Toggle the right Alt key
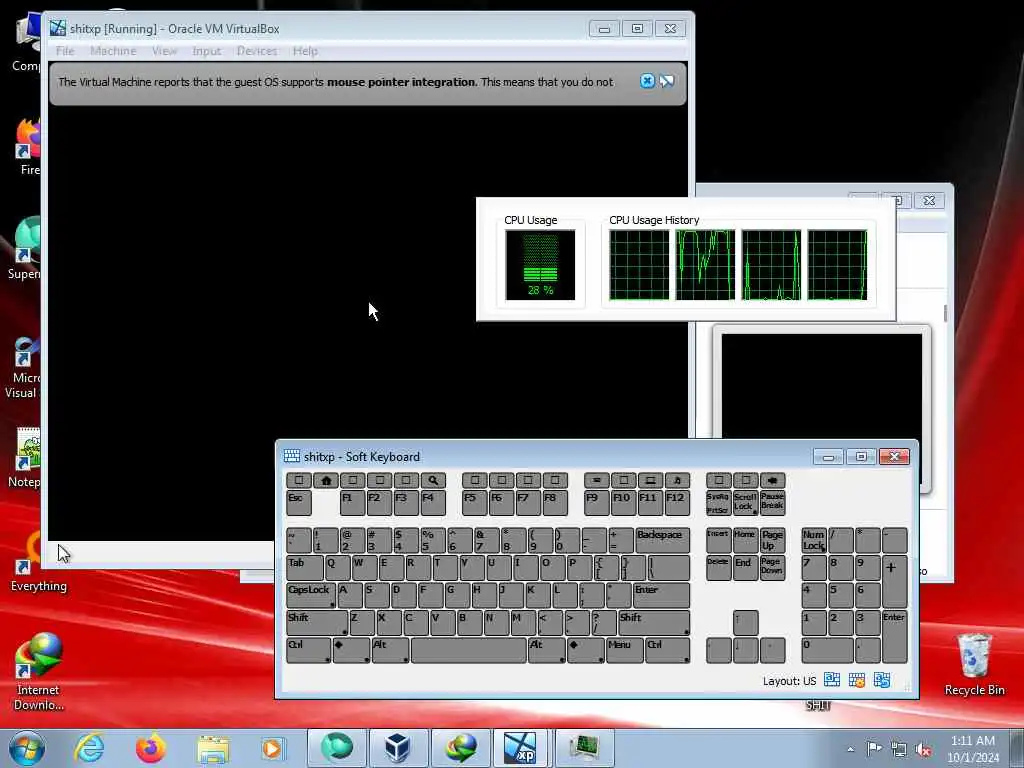Image resolution: width=1024 pixels, height=768 pixels. point(547,650)
